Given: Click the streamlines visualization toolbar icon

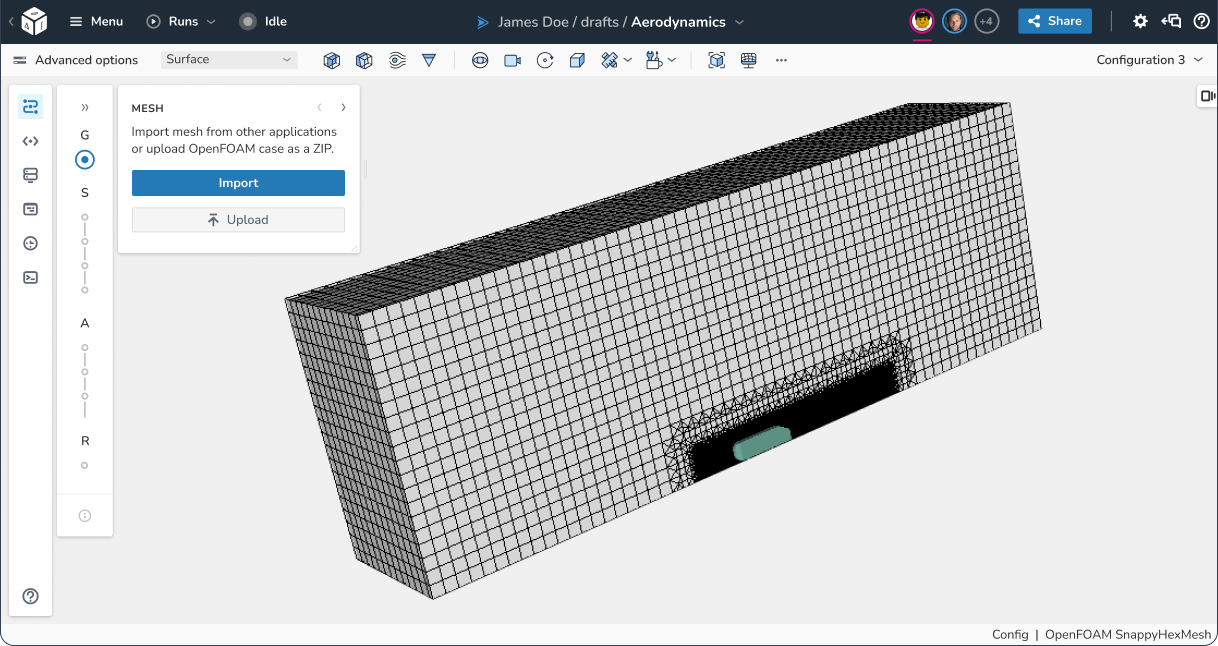Looking at the screenshot, I should coord(397,60).
